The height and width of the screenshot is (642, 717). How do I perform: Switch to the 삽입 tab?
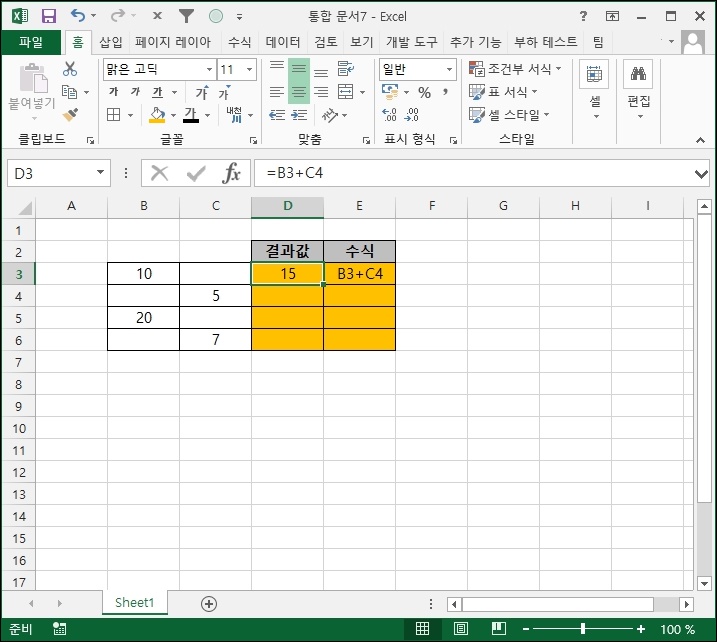[x=111, y=43]
